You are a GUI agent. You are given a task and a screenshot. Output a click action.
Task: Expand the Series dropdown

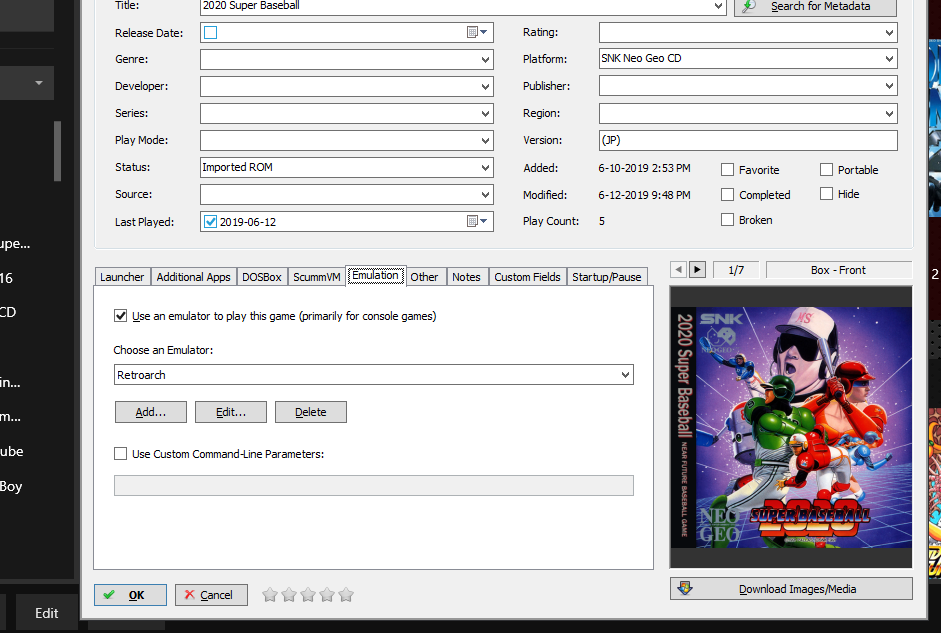coord(485,113)
